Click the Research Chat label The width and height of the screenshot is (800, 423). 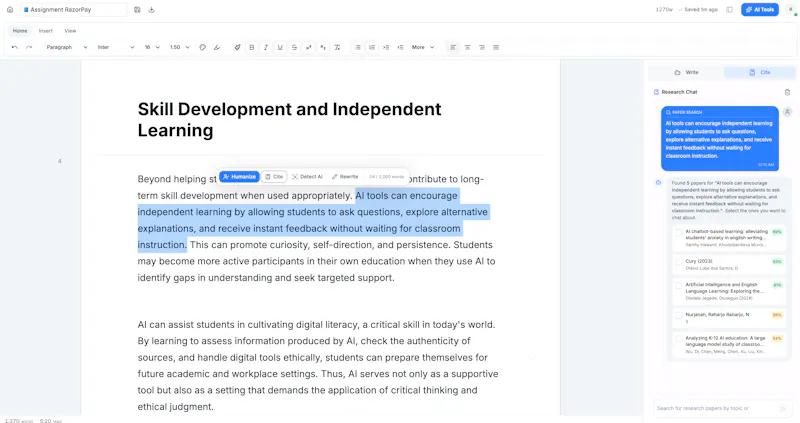[x=679, y=92]
